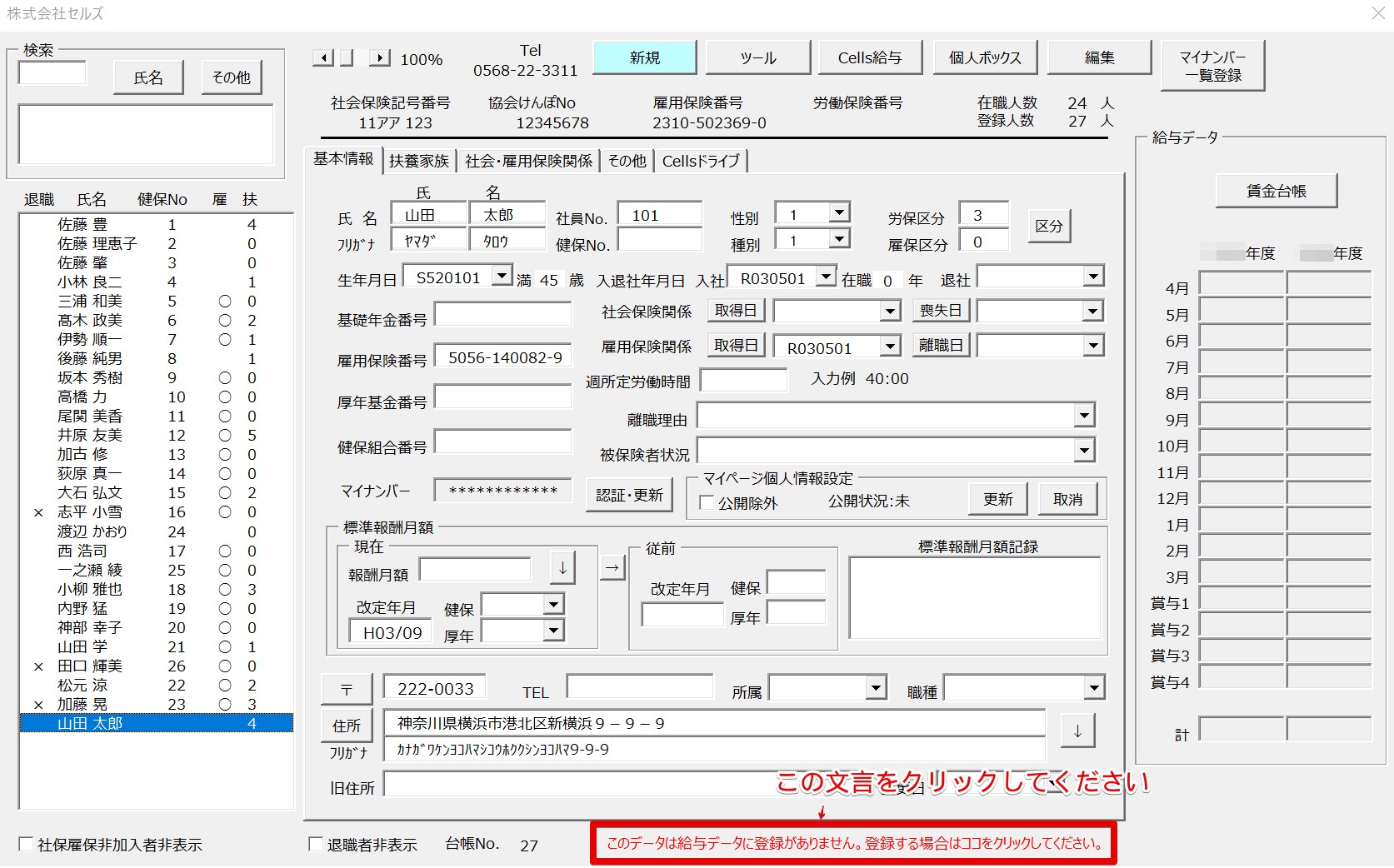Open the 入社 date dropdown
This screenshot has width=1394, height=868.
826,276
